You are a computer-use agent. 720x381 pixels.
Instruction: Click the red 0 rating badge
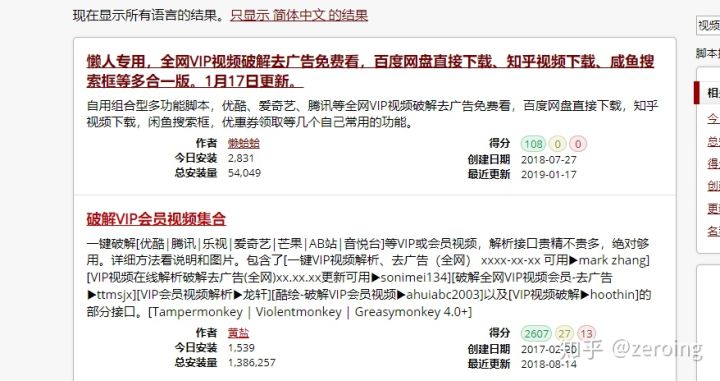click(x=578, y=144)
